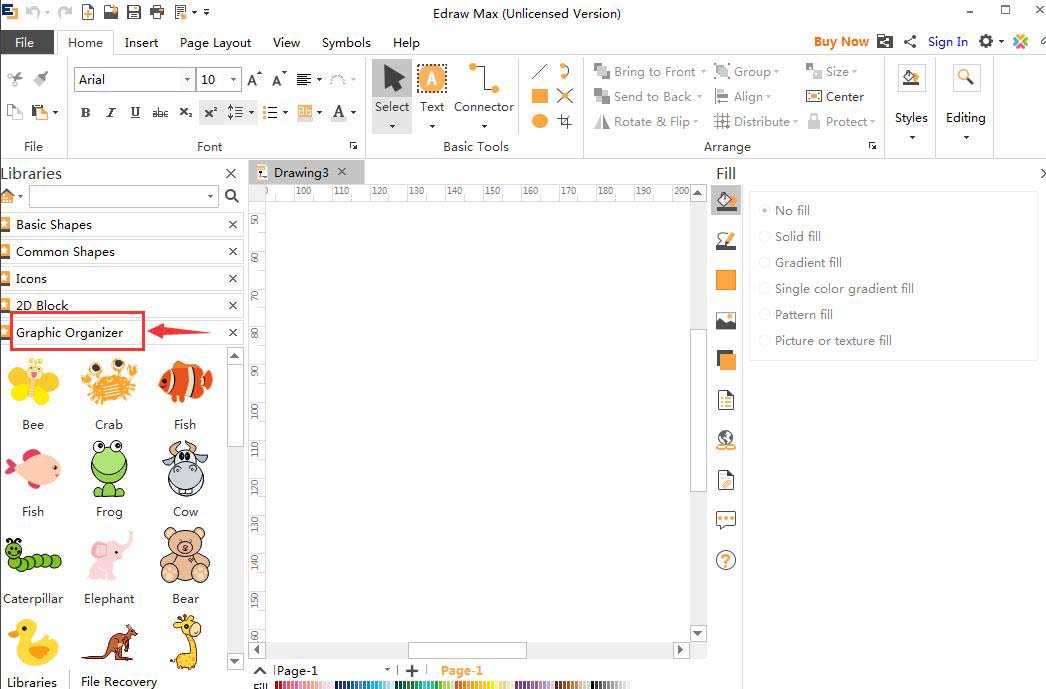This screenshot has height=689, width=1046.
Task: Choose the Connector tool
Action: 484,95
